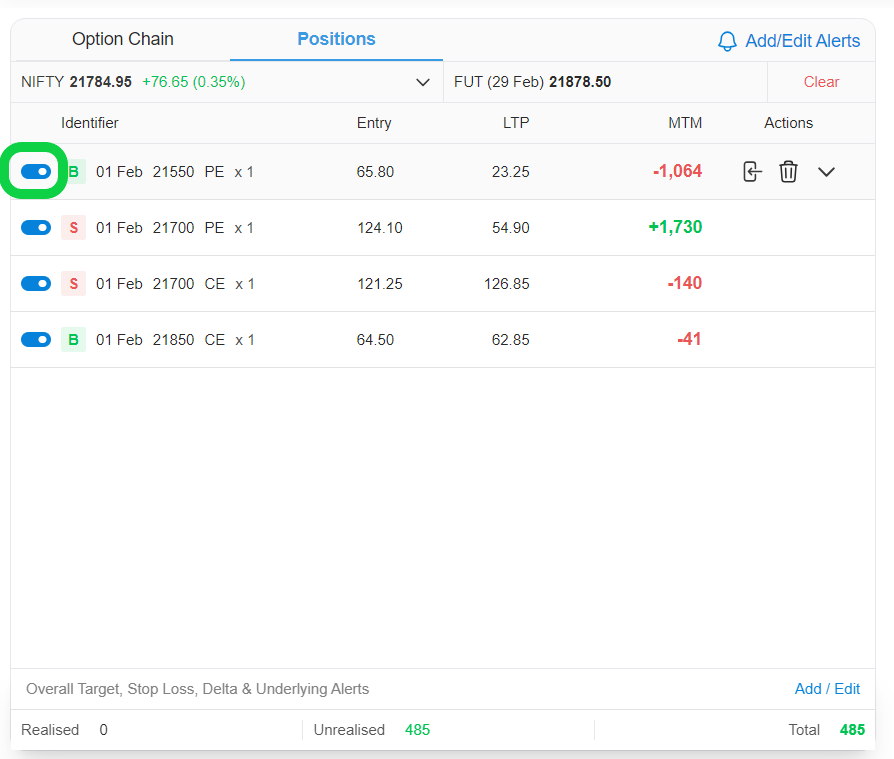Click MTM value -140
Image resolution: width=894 pixels, height=759 pixels.
click(685, 283)
